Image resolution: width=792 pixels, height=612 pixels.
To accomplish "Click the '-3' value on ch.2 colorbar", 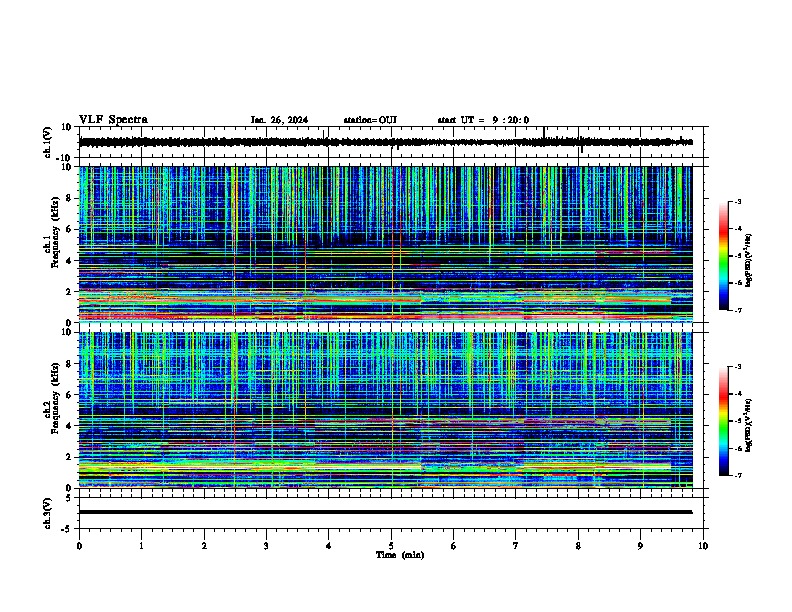I will tap(737, 367).
